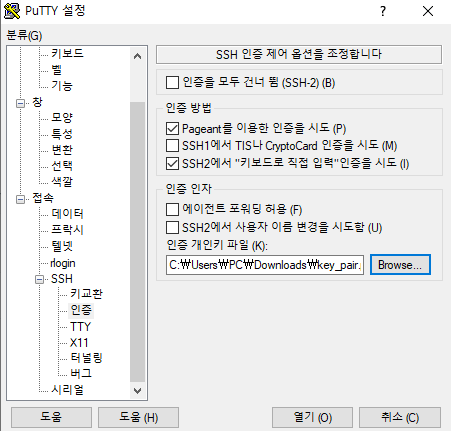Image resolution: width=451 pixels, height=431 pixels.
Task: Click the category tree scroll down arrow
Action: [x=137, y=390]
